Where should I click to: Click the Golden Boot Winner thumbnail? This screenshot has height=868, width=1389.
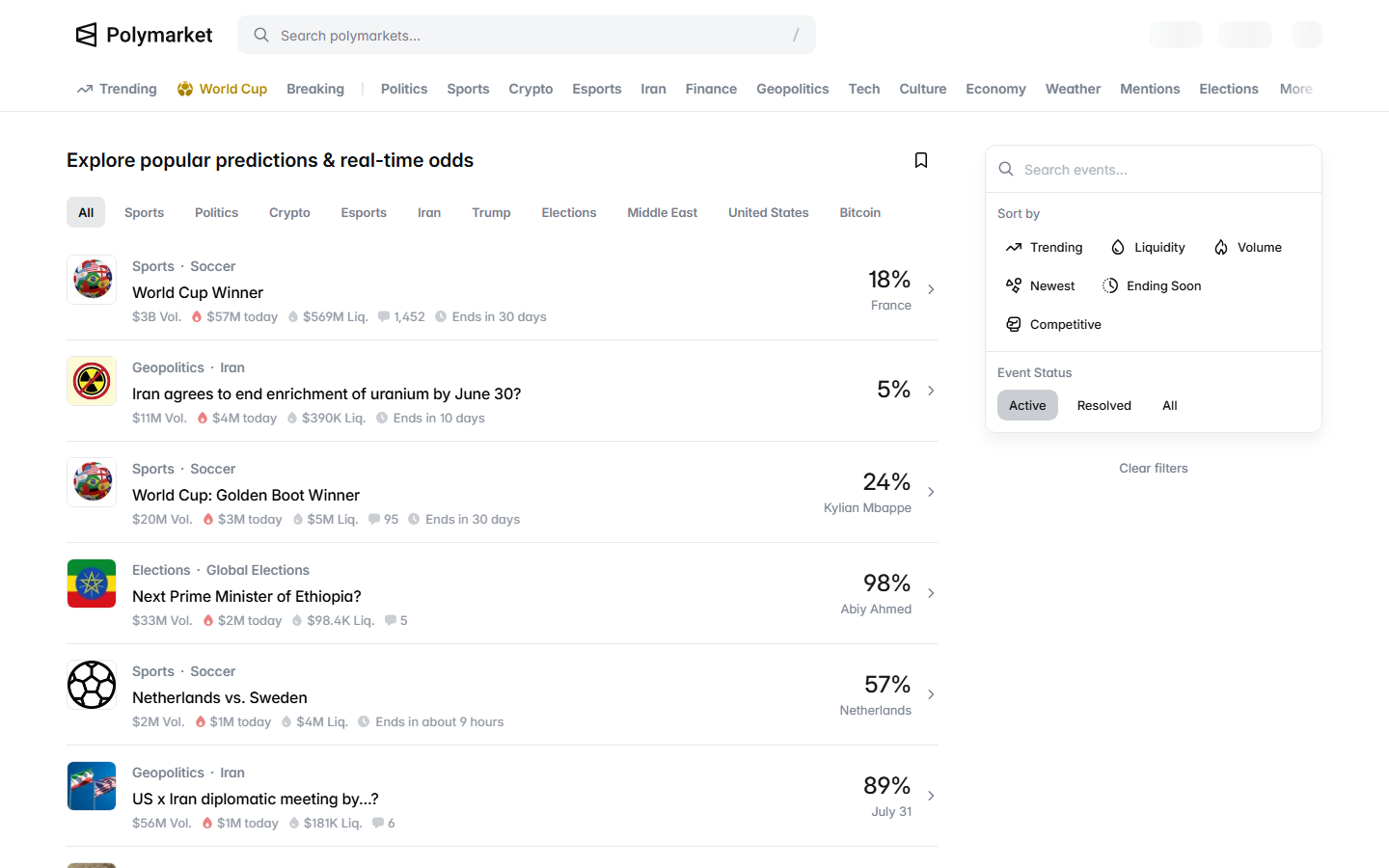tap(92, 482)
